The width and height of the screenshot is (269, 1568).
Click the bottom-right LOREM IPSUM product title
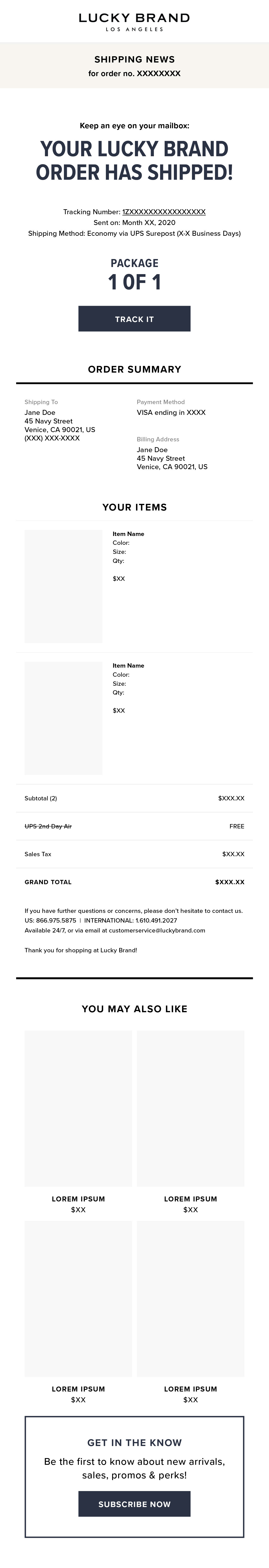point(191,1388)
